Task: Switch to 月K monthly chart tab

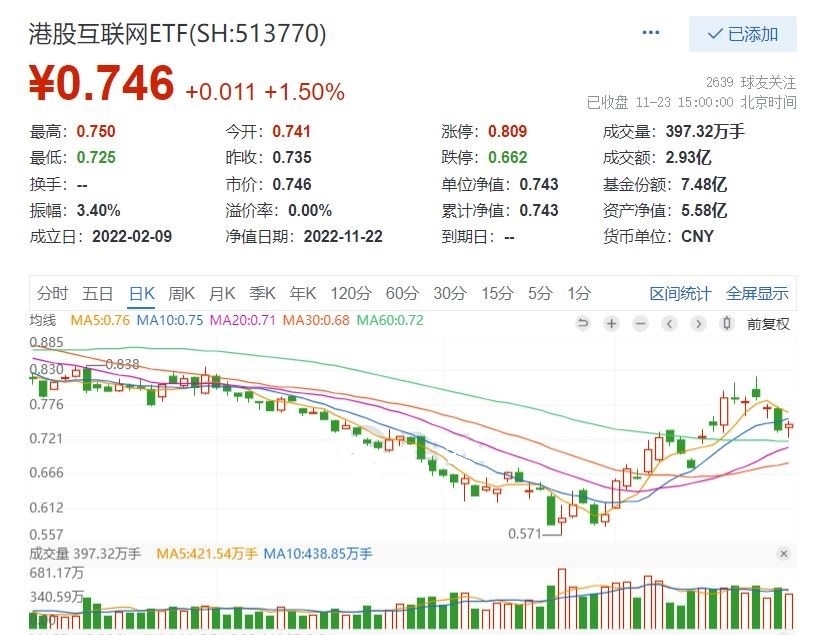Action: 221,293
